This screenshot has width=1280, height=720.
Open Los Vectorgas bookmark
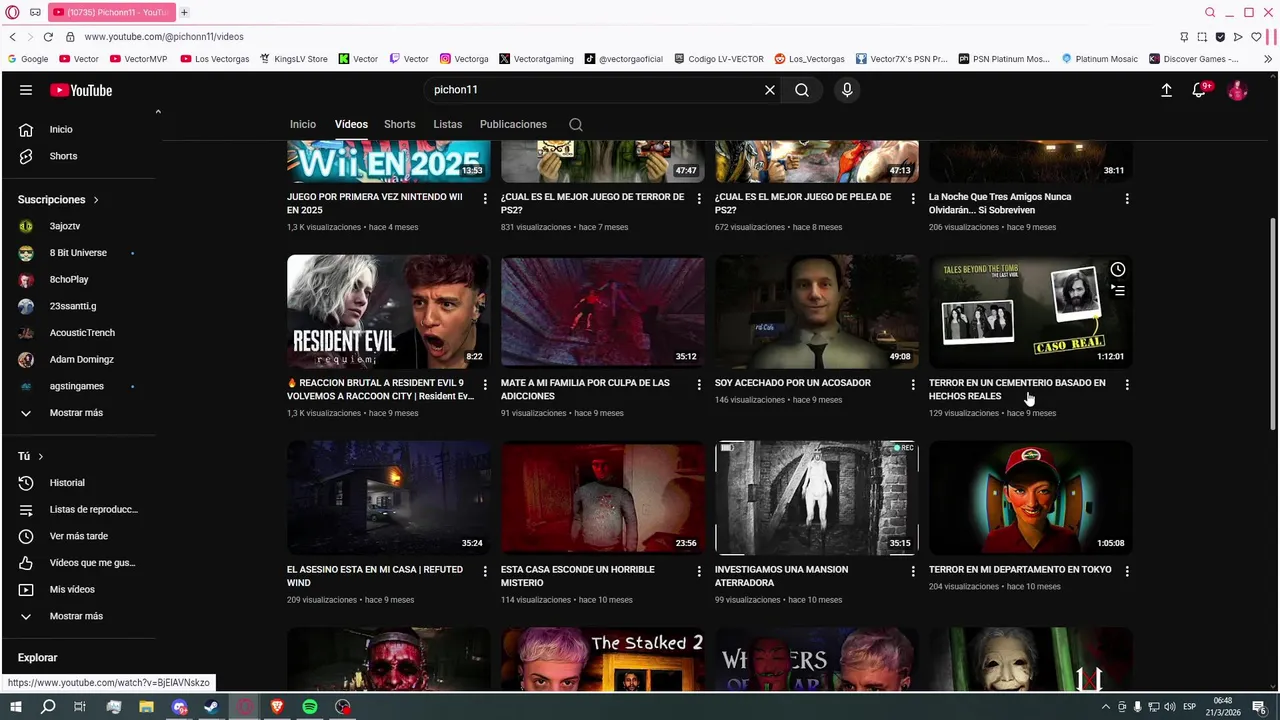point(215,59)
